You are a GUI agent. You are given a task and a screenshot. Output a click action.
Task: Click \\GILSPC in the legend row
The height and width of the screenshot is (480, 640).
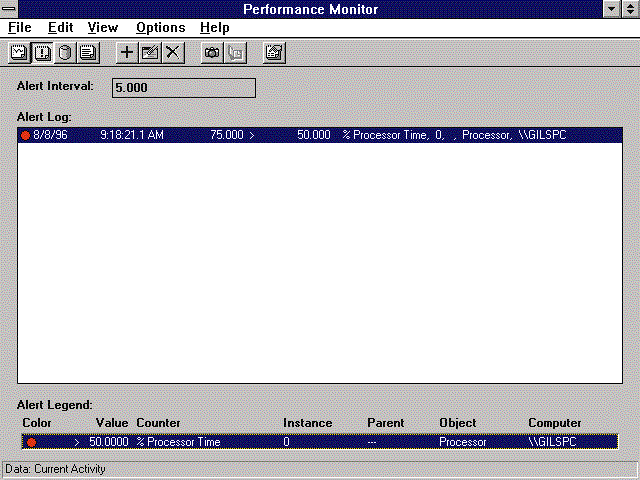pos(552,442)
